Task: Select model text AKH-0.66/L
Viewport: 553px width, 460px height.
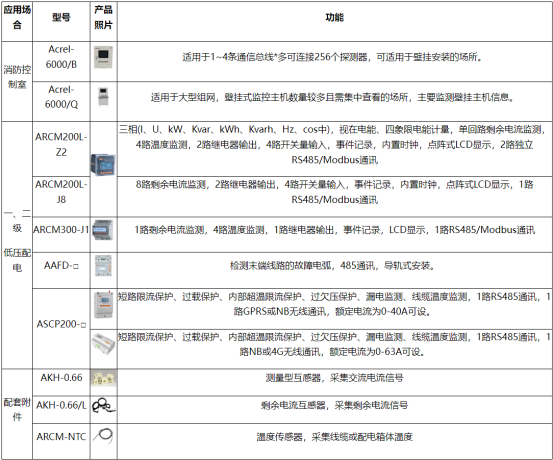Action: point(61,405)
